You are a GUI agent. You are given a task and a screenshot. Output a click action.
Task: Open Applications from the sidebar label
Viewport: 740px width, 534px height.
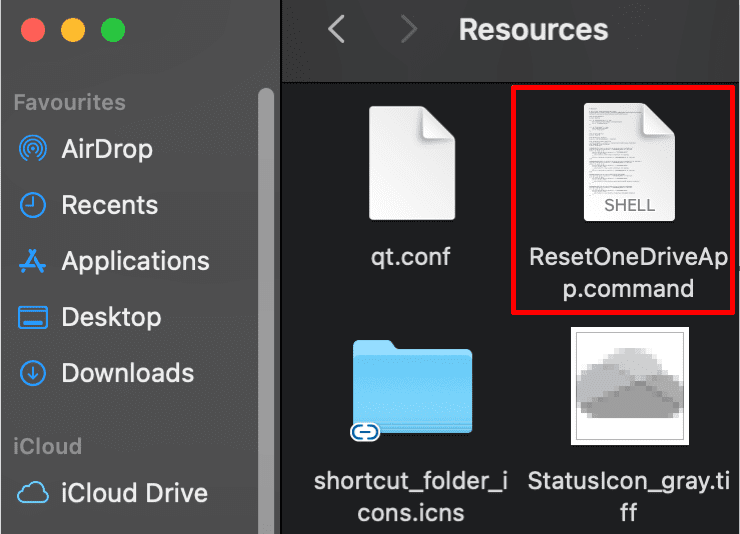(135, 261)
